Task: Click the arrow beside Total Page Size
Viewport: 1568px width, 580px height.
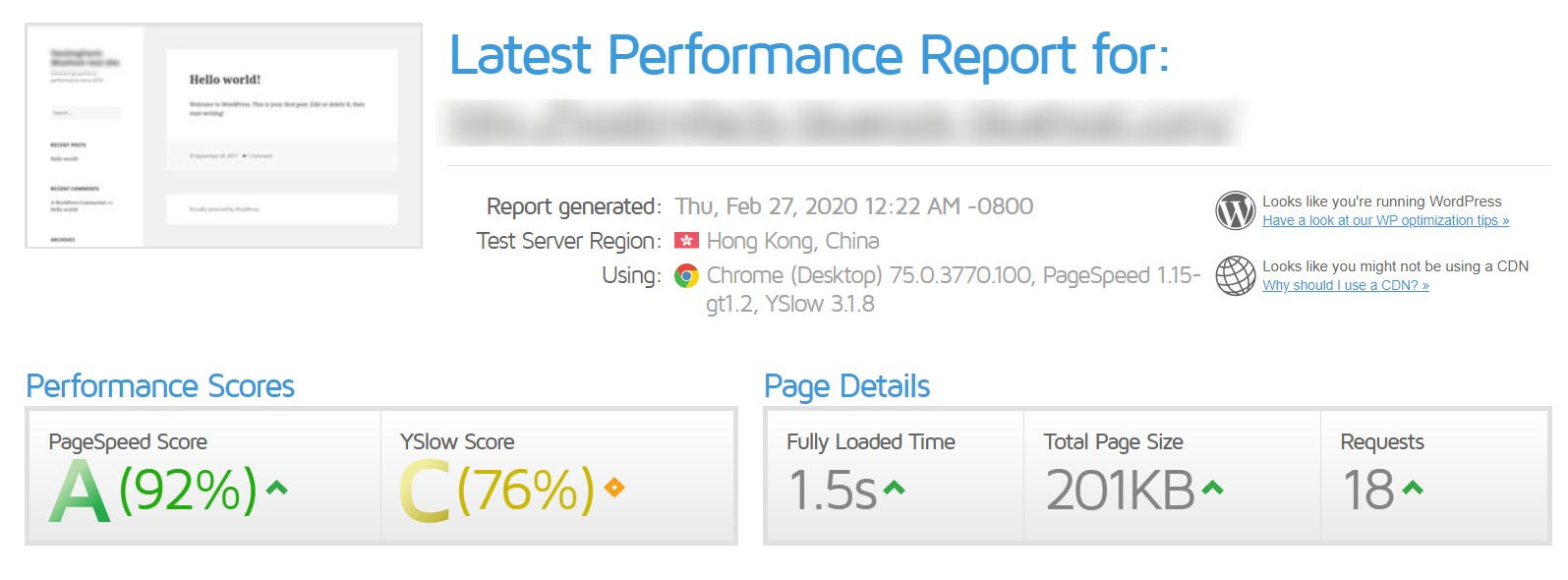Action: (x=1212, y=486)
